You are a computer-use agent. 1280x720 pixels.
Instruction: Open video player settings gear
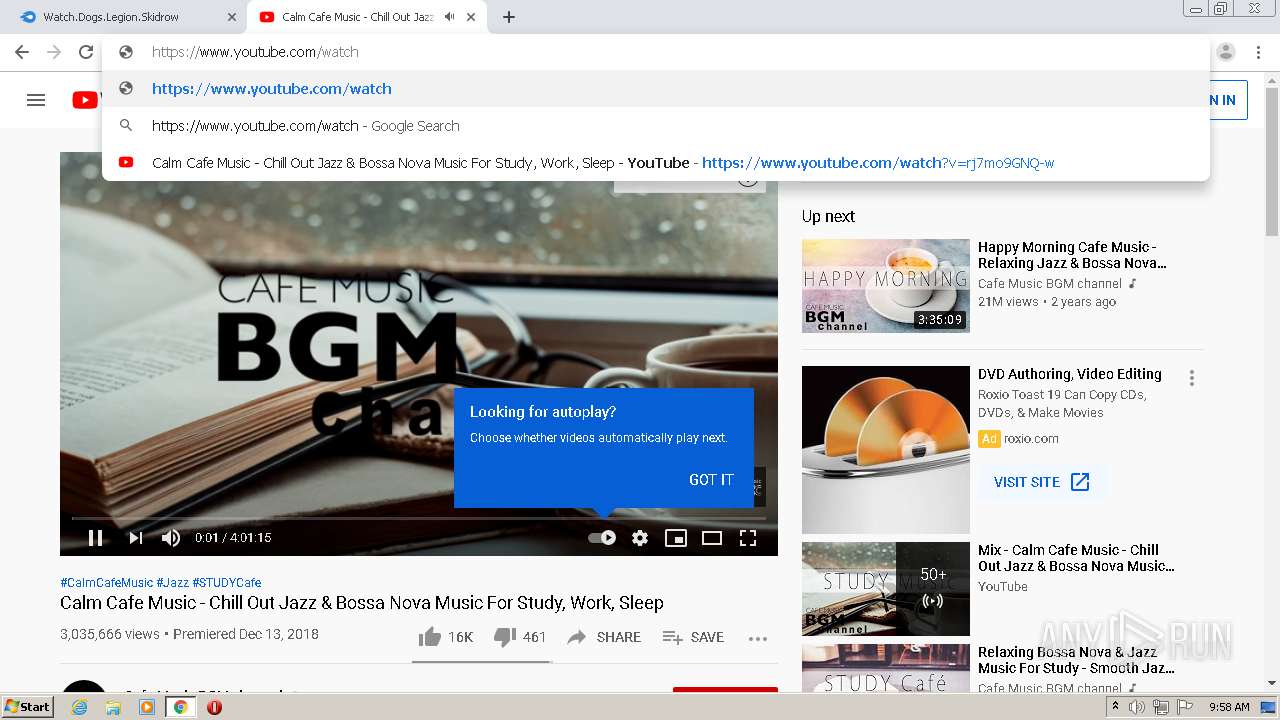[640, 538]
